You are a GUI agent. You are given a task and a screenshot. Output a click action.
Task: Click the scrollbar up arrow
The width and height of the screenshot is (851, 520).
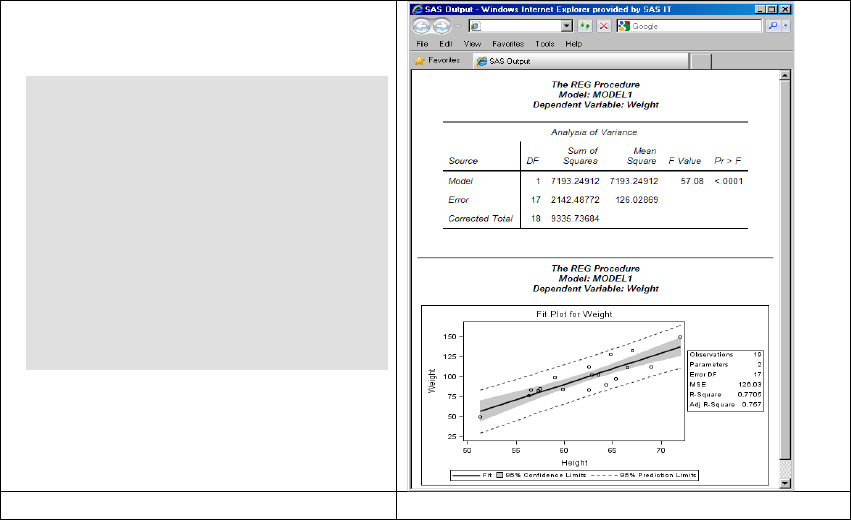pos(785,76)
